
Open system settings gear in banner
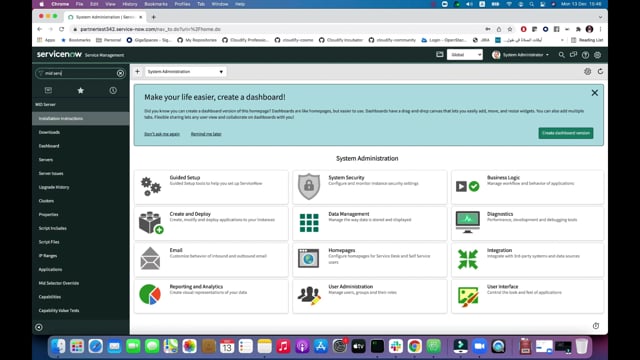coord(598,55)
